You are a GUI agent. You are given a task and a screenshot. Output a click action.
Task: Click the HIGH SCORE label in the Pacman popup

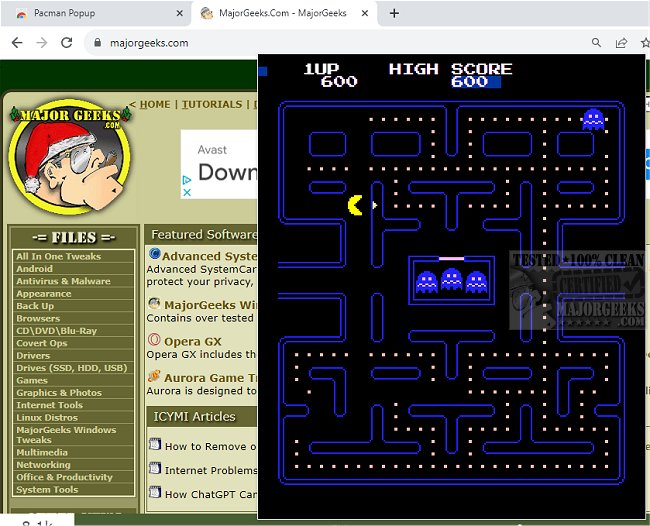(451, 69)
